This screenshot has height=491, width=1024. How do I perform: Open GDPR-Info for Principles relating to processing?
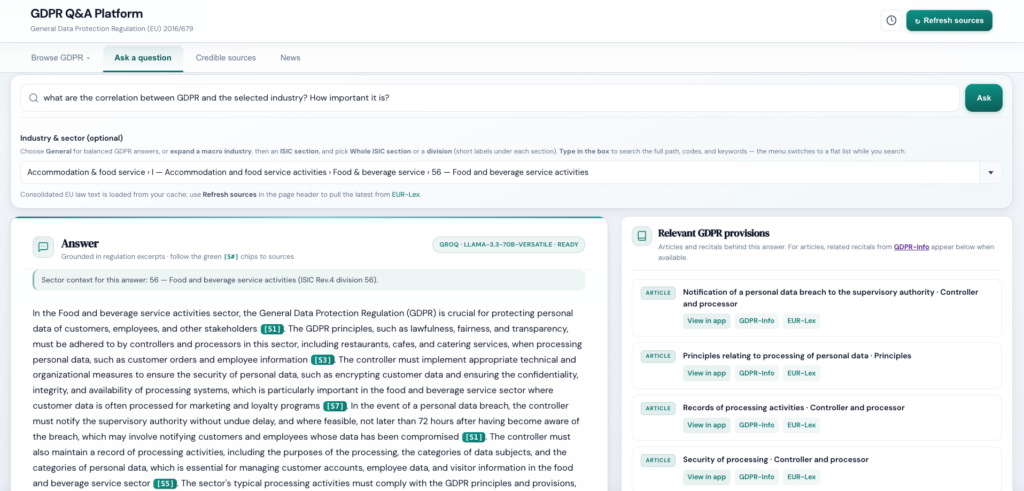tap(756, 373)
